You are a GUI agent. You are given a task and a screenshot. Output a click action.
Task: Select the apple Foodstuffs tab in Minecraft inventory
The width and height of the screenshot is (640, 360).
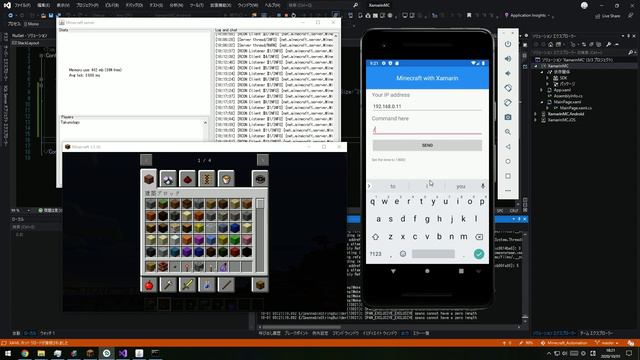coord(149,284)
